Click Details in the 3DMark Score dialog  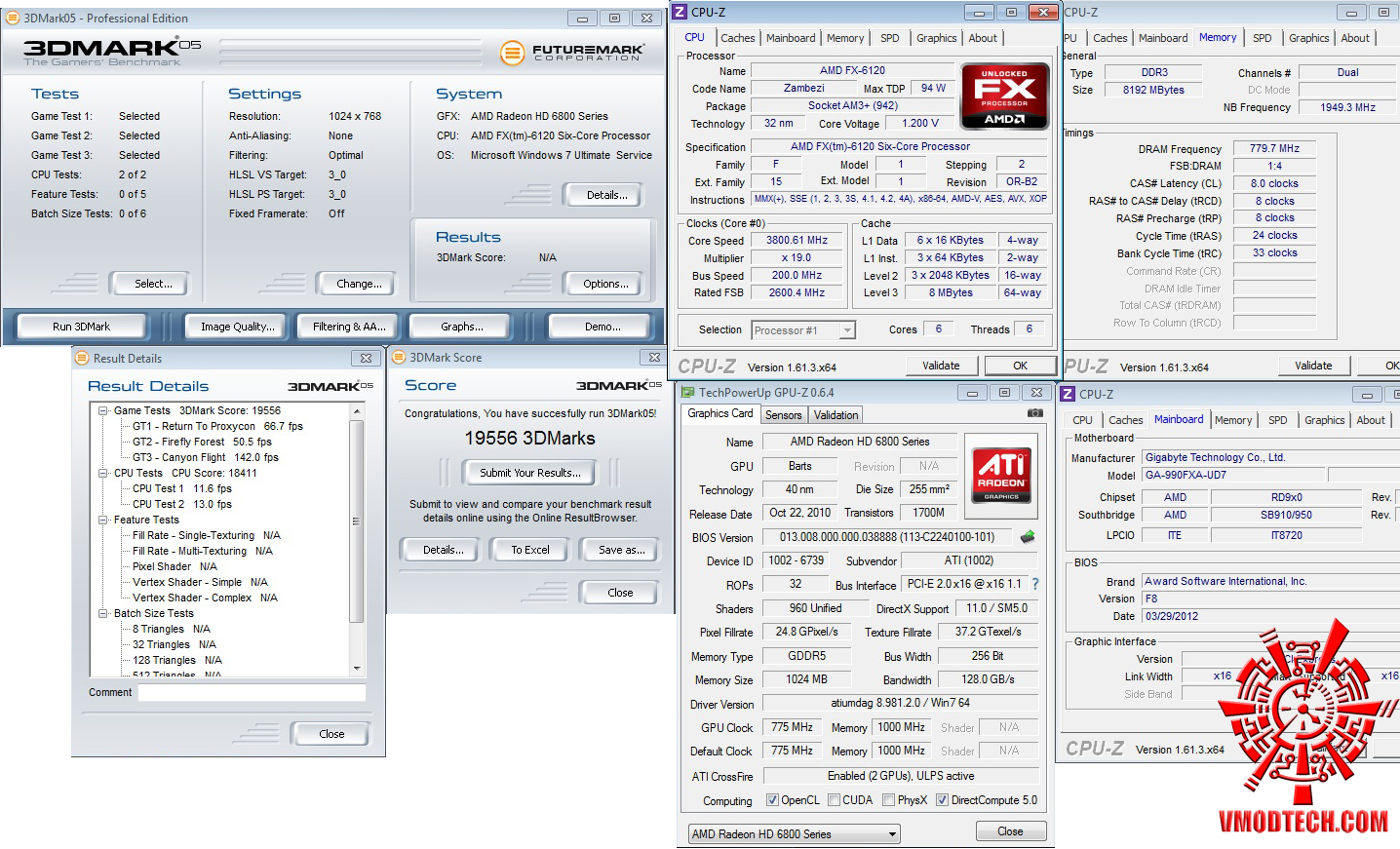444,550
